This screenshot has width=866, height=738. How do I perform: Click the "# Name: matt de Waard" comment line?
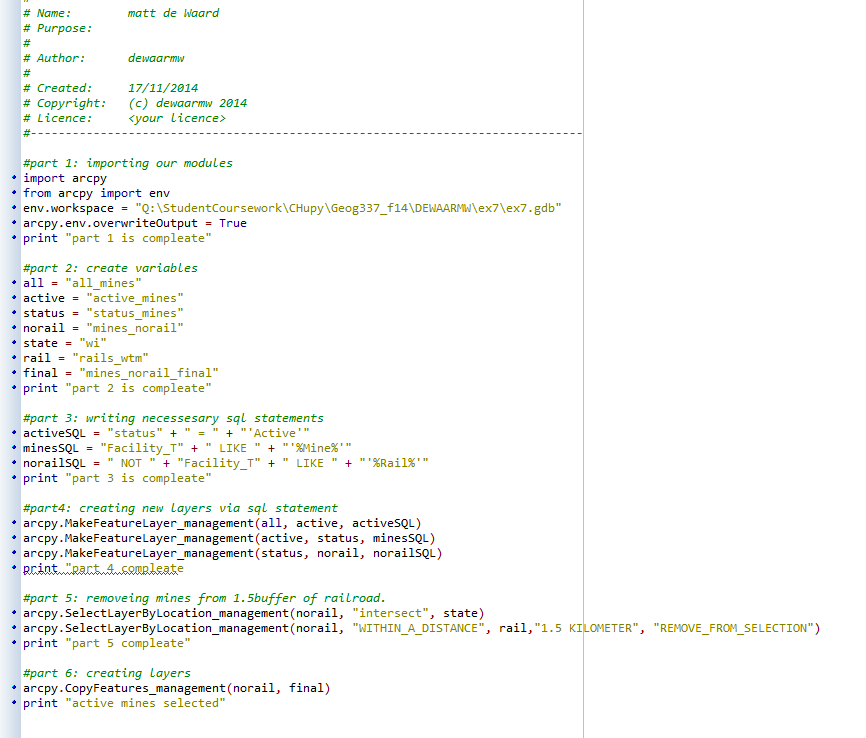pos(121,13)
